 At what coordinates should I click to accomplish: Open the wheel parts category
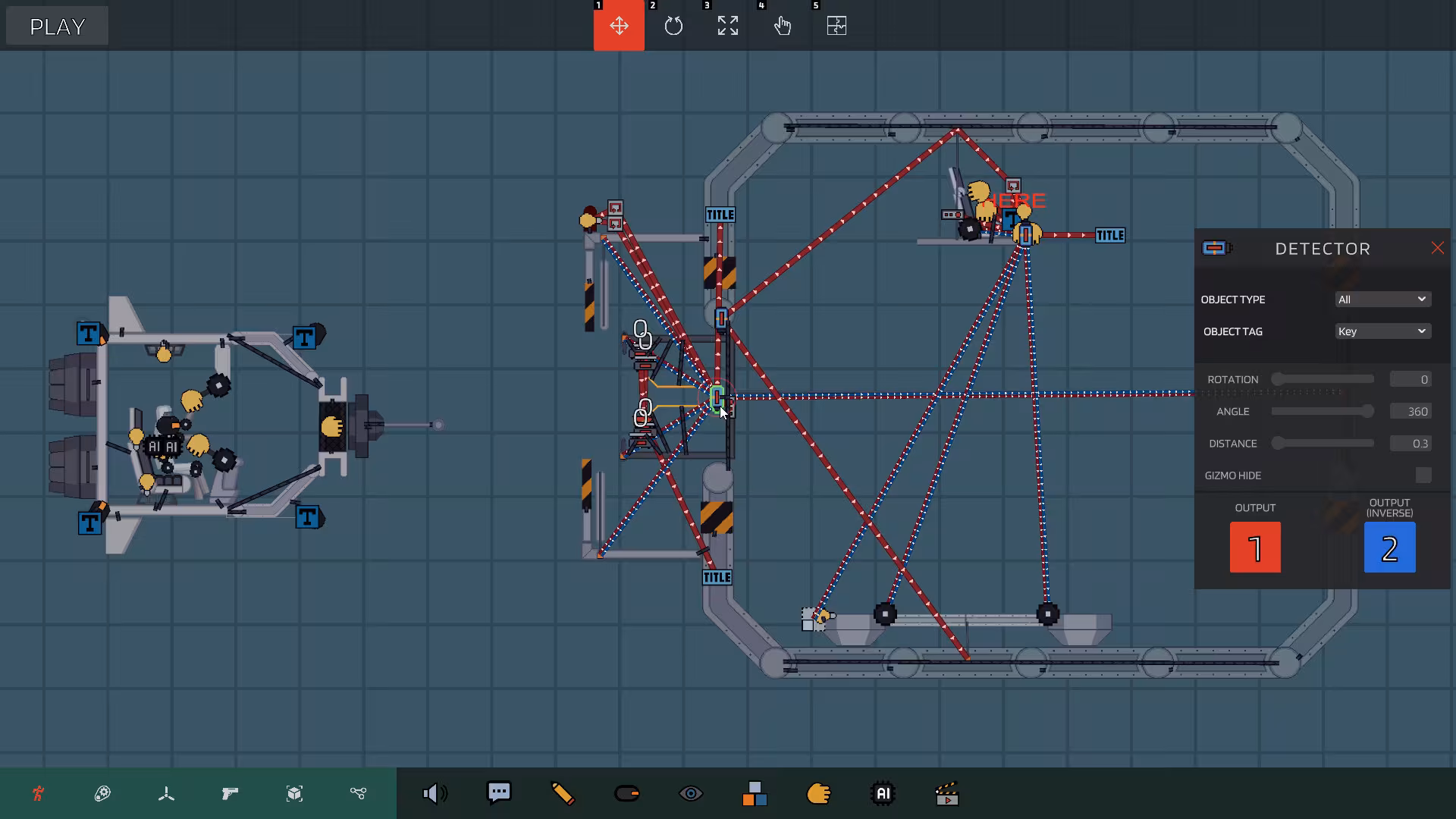click(x=102, y=793)
